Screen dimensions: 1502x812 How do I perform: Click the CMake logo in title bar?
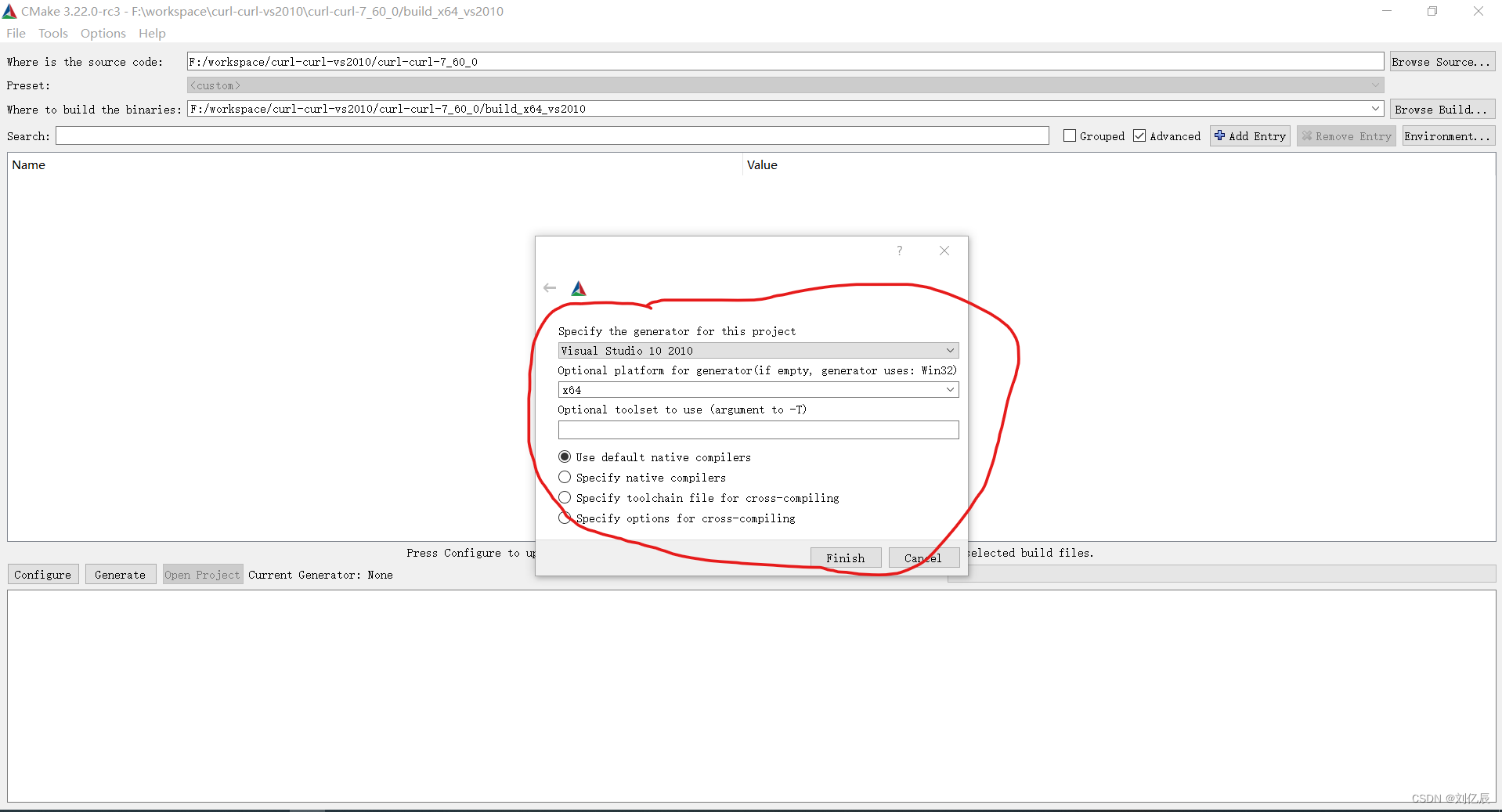point(9,11)
